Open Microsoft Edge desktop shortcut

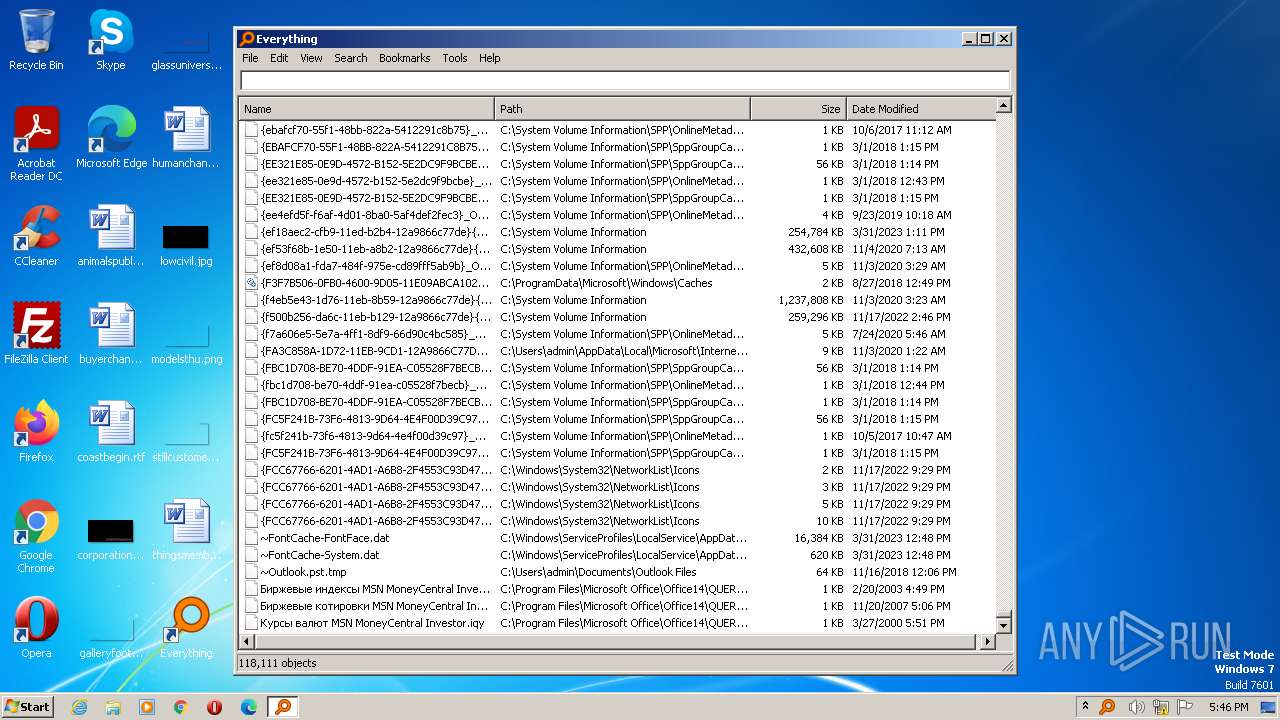111,138
